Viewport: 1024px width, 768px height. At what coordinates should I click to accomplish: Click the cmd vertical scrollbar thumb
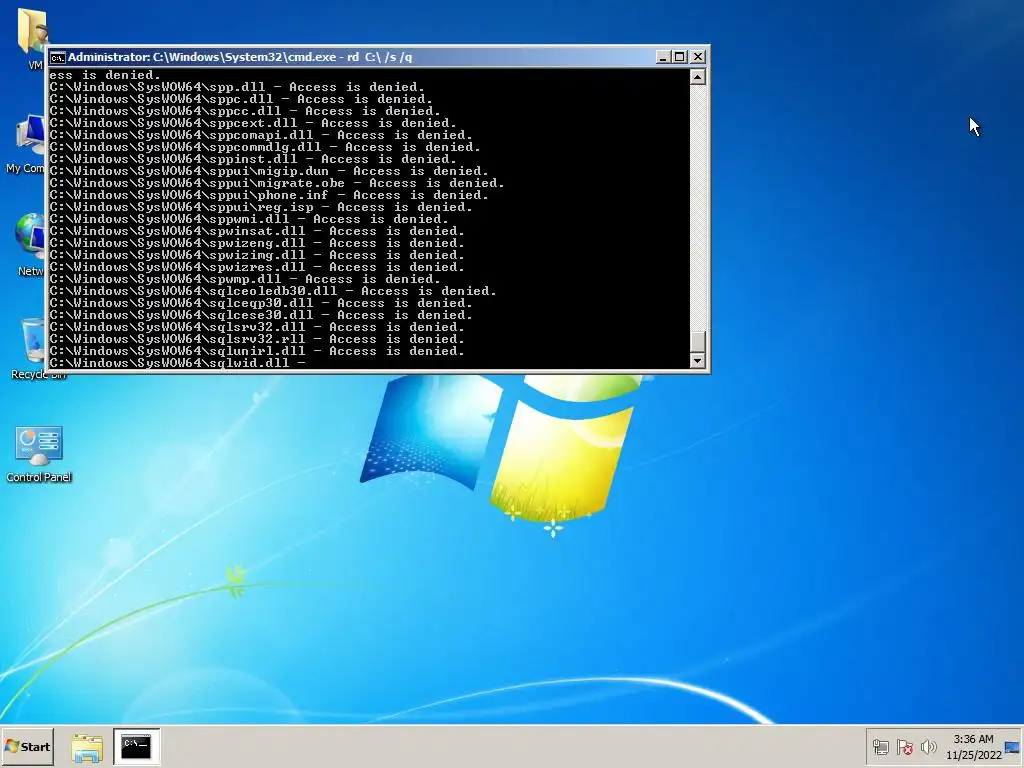point(697,341)
